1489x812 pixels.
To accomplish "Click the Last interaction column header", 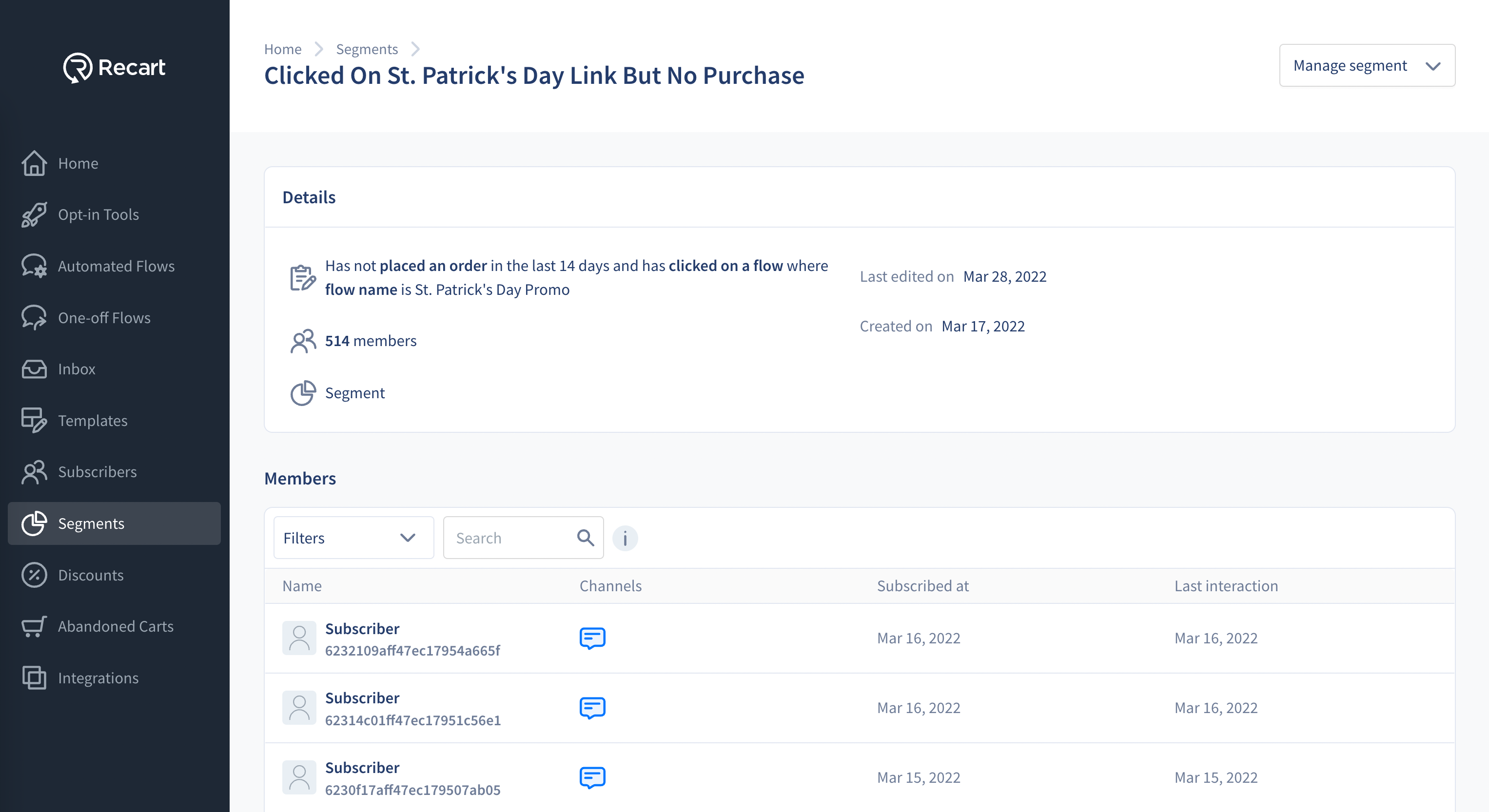I will [x=1226, y=586].
